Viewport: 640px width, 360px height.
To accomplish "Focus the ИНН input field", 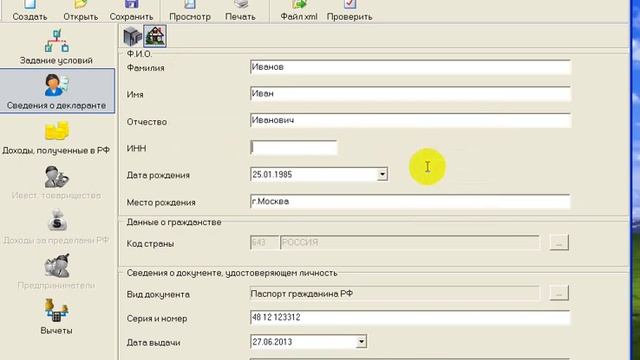I will point(293,147).
